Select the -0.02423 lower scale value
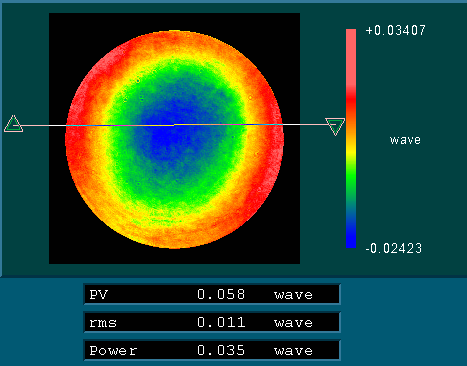The width and height of the screenshot is (467, 366). (394, 248)
